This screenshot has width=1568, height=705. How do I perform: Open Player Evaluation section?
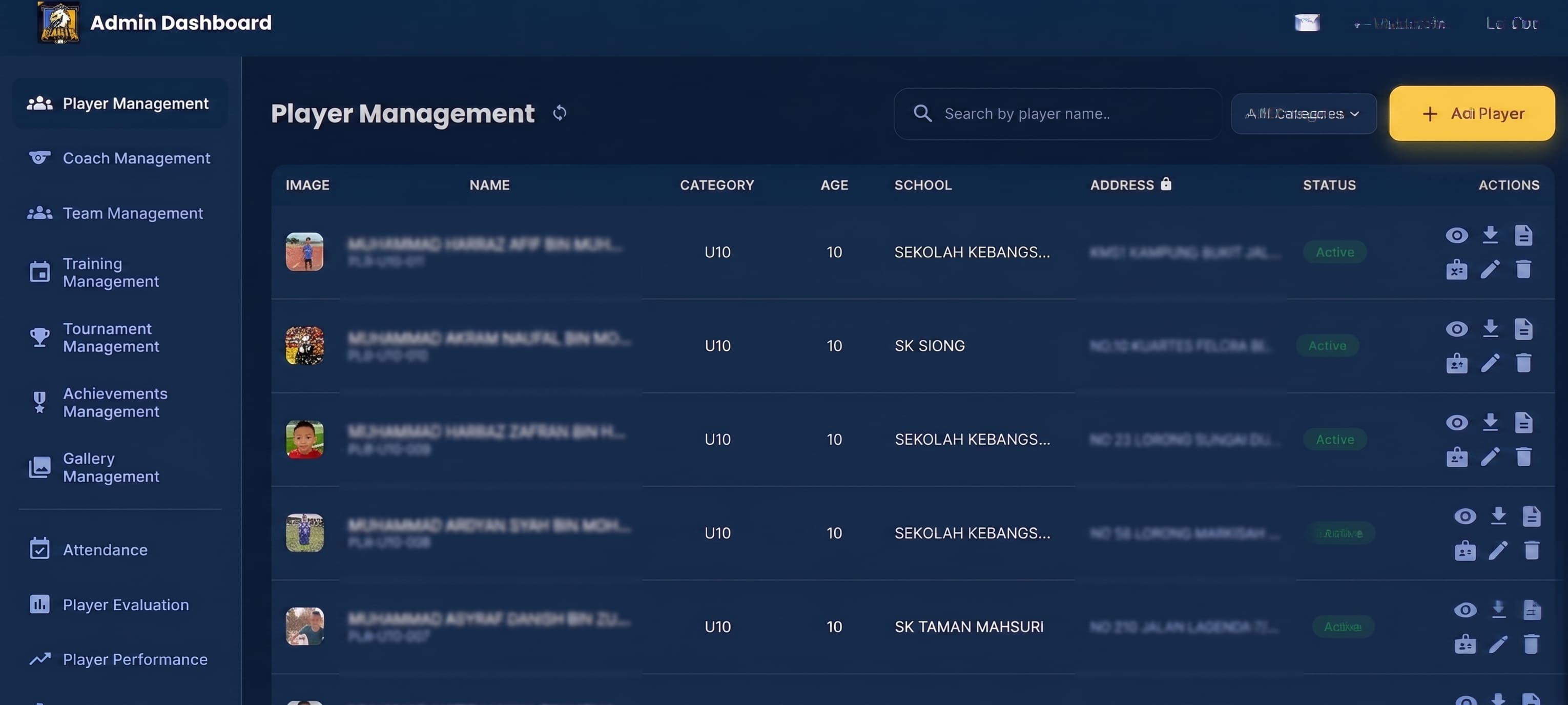coord(120,604)
